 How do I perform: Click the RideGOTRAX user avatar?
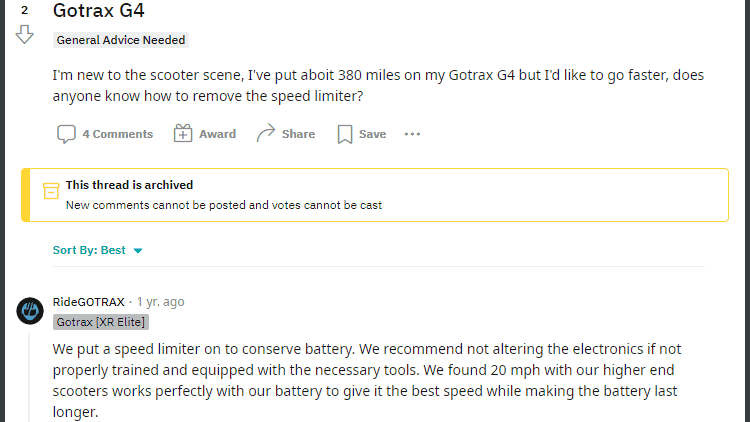coord(30,310)
